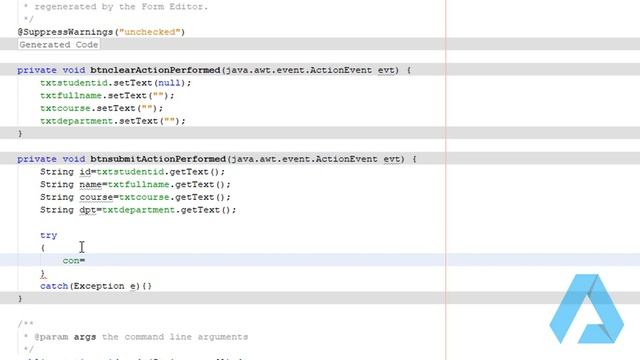
Task: Click the try keyword
Action: 49,235
